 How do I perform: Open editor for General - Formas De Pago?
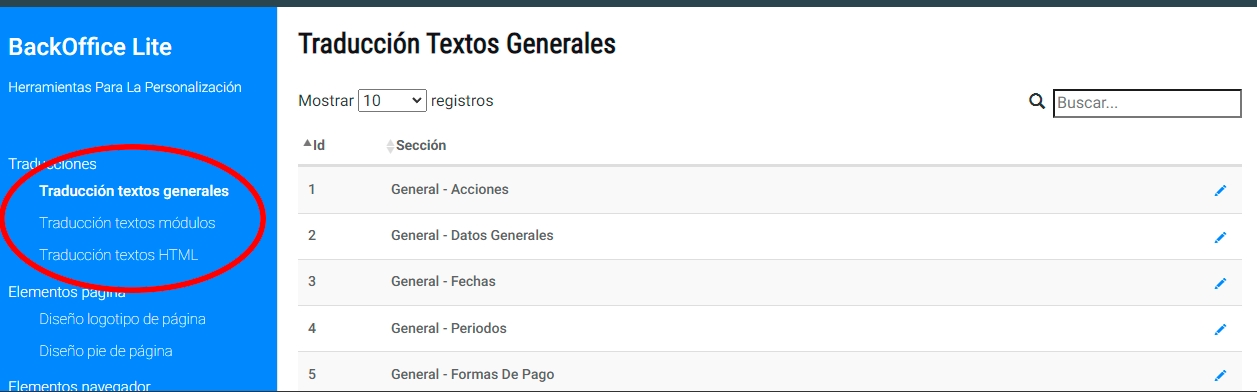click(1220, 374)
